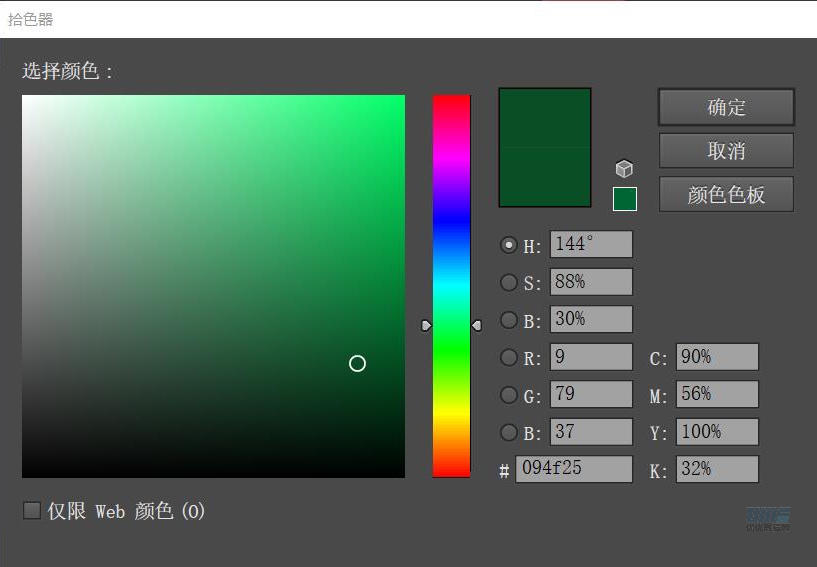Click the H field showing 144°
Viewport: 817px width, 567px height.
590,245
